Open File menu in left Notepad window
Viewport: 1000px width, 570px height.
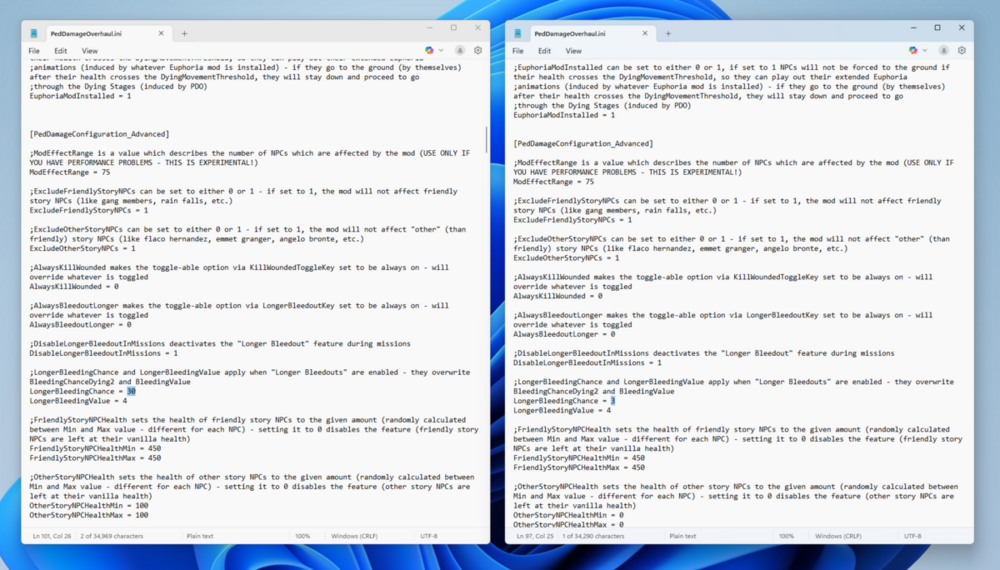[34, 51]
